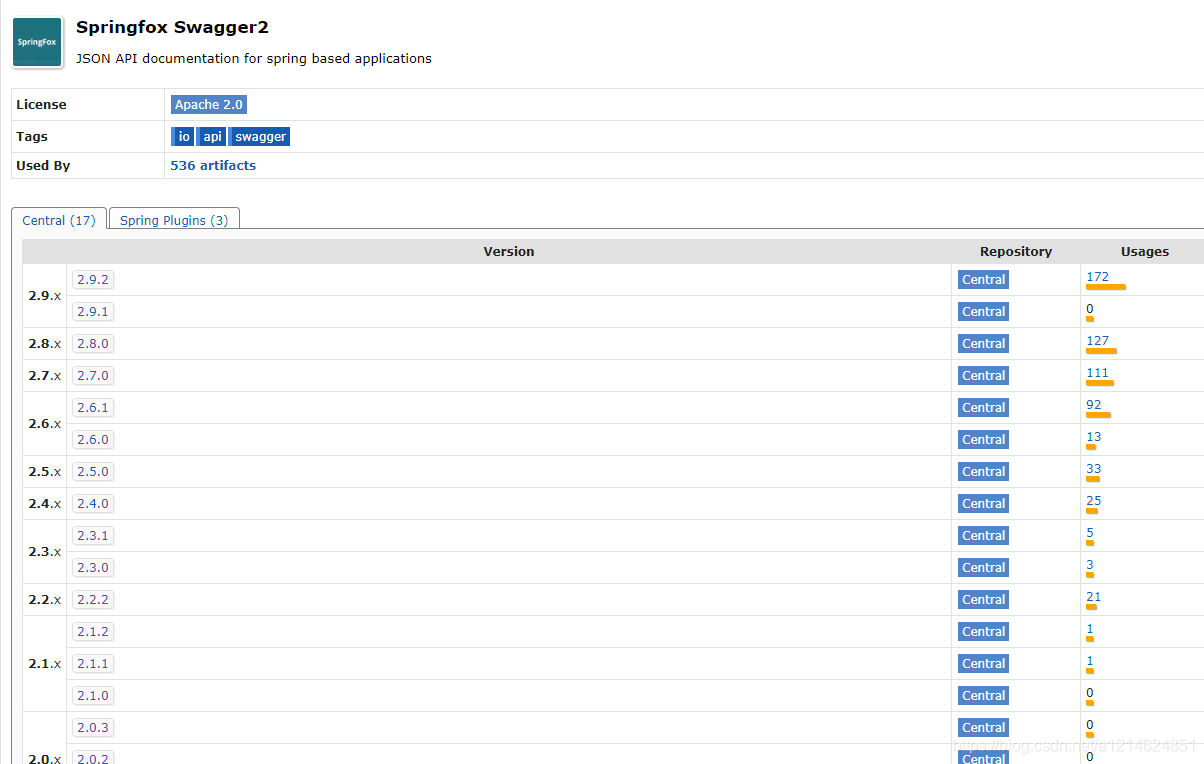Click the 2.3.x version group label
Screen dimensions: 1204x764
(45, 552)
